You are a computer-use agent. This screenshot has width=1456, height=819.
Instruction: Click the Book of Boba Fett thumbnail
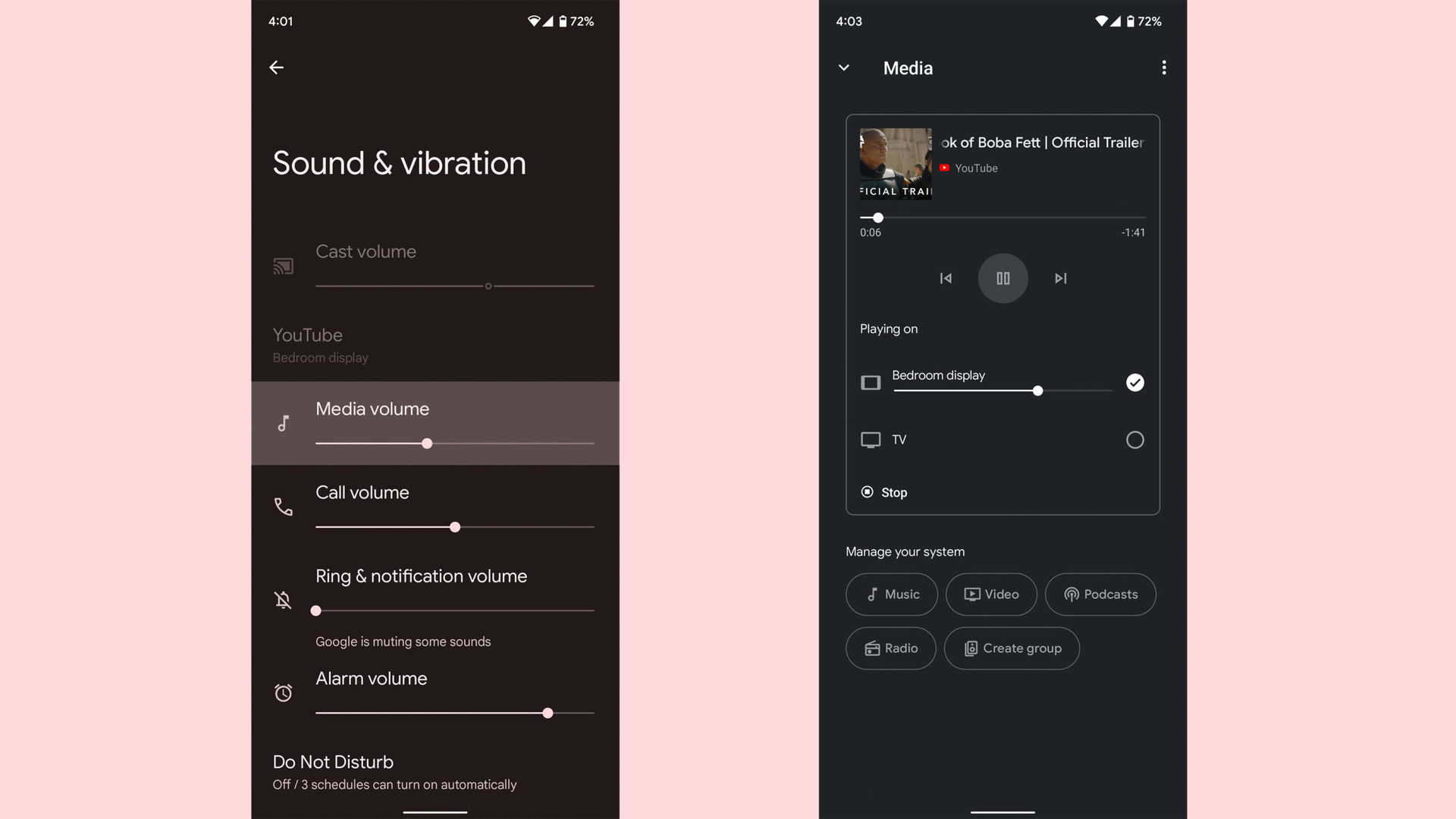tap(895, 163)
